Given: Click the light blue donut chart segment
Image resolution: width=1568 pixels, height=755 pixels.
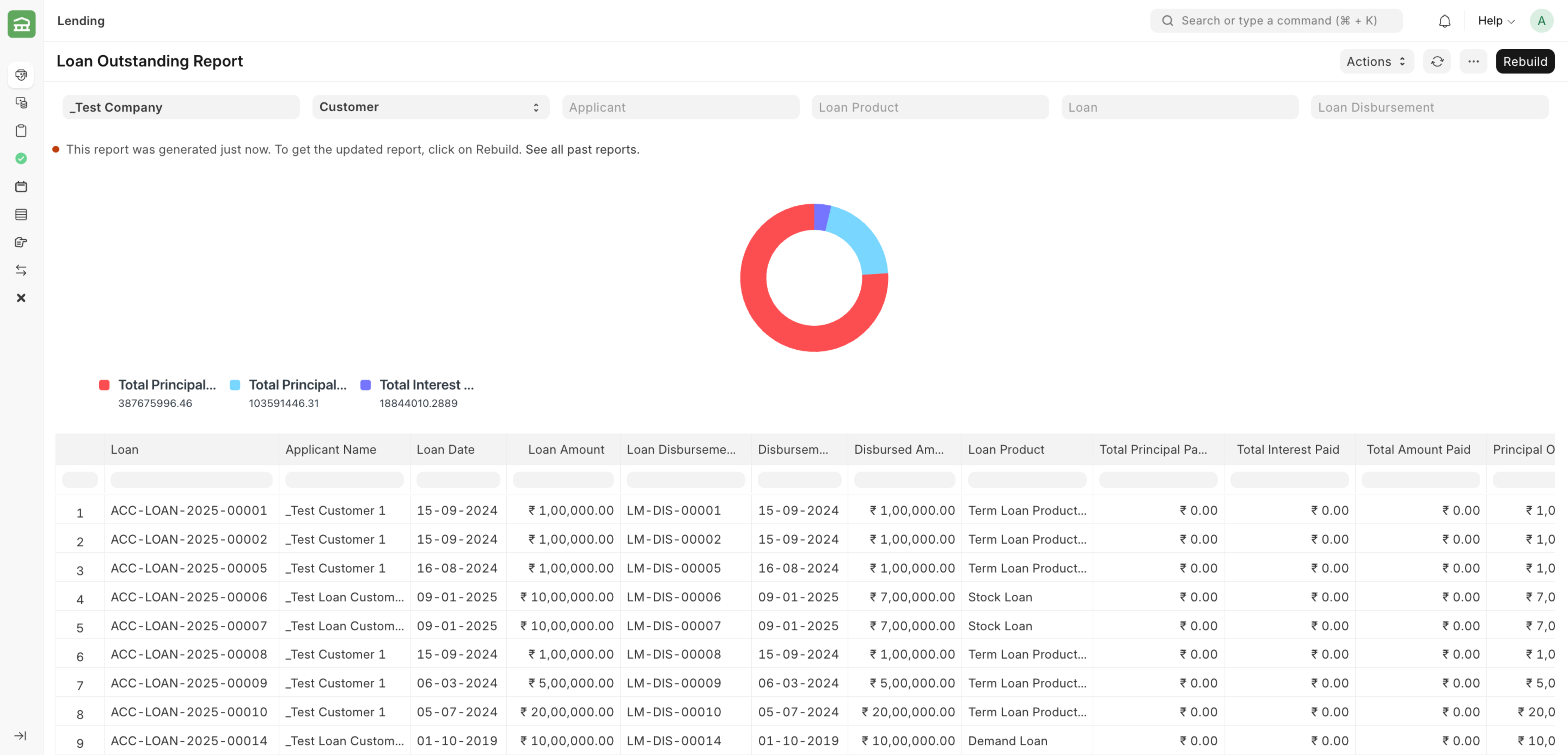Looking at the screenshot, I should click(861, 243).
